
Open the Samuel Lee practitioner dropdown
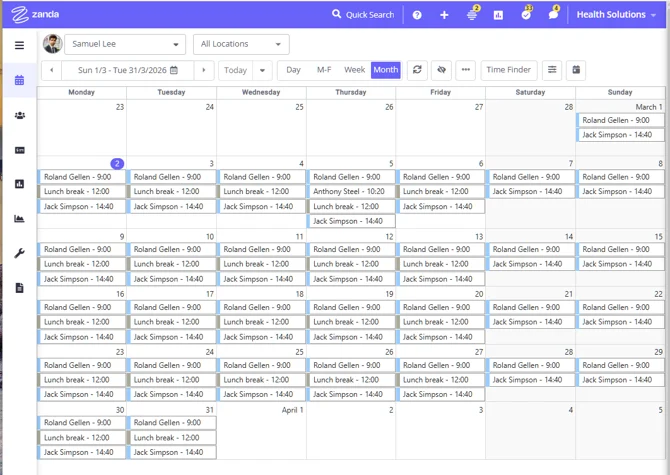point(125,44)
